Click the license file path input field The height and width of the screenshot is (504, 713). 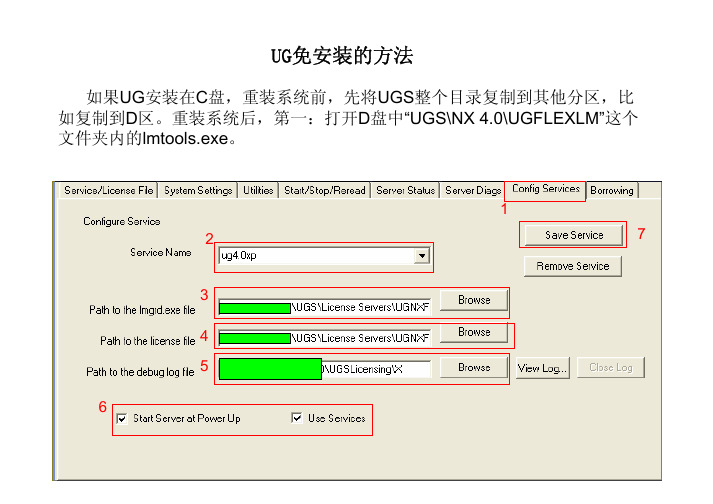[325, 338]
